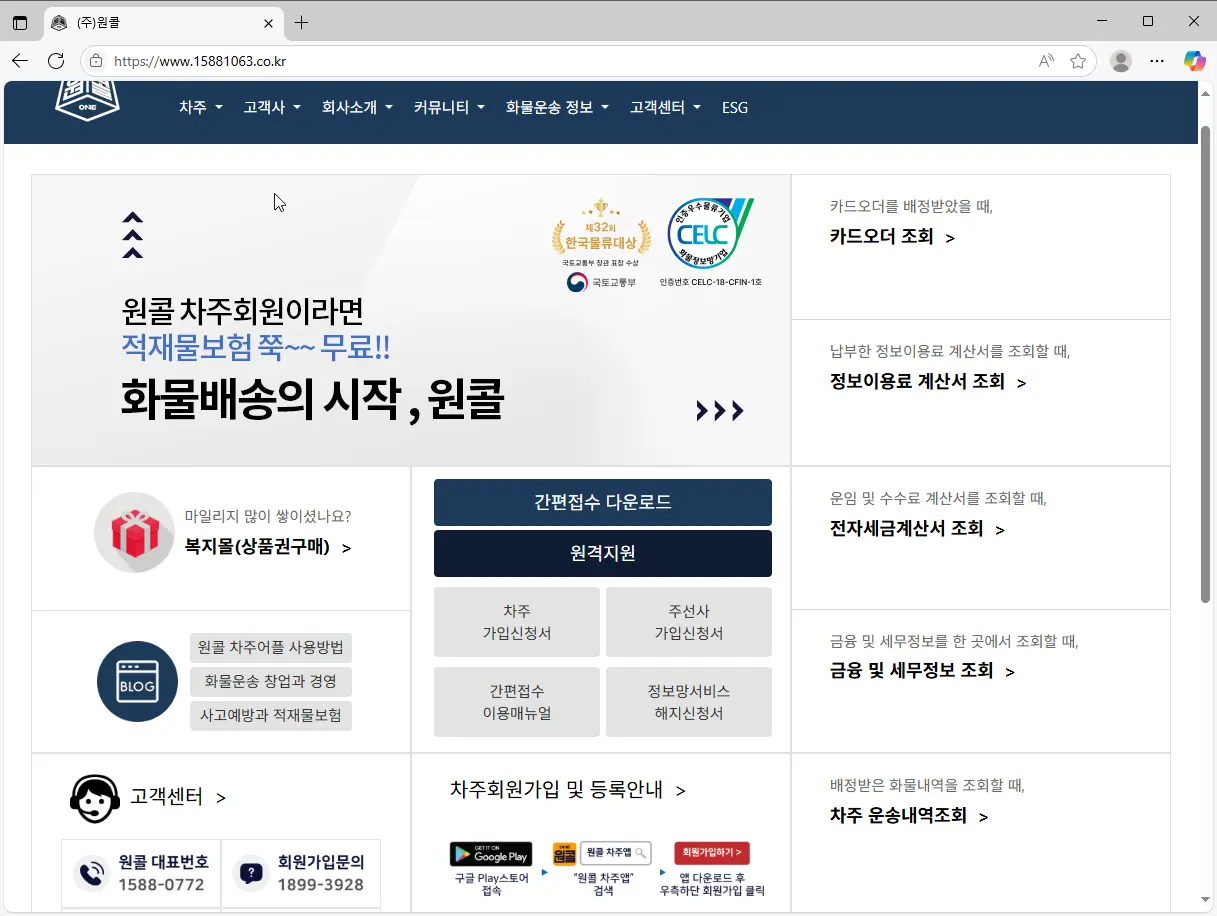Open the 금융 및 세무정보 조회 link
Viewport: 1217px width, 916px height.
(922, 671)
